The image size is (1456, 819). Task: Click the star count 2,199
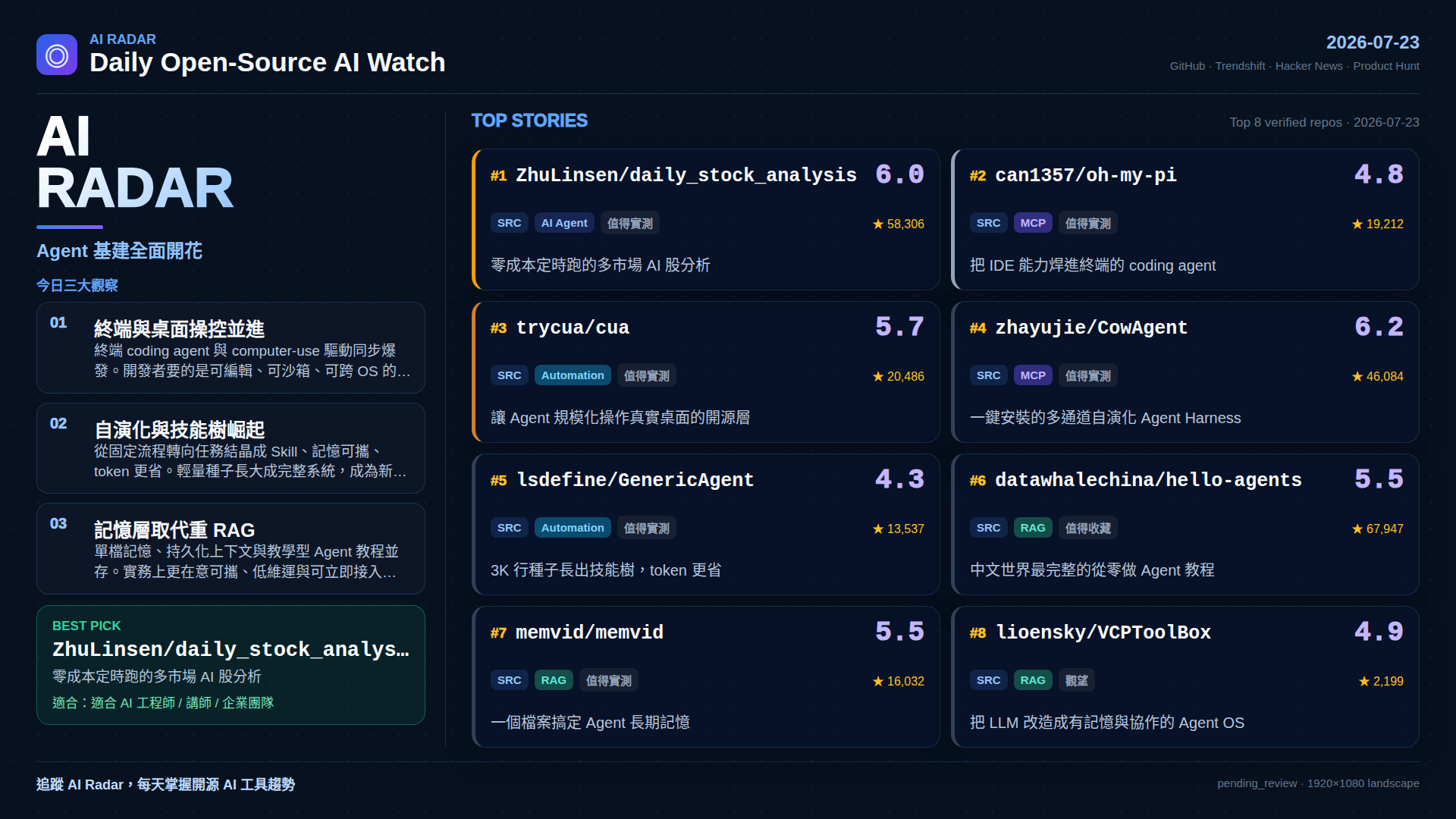point(1381,681)
